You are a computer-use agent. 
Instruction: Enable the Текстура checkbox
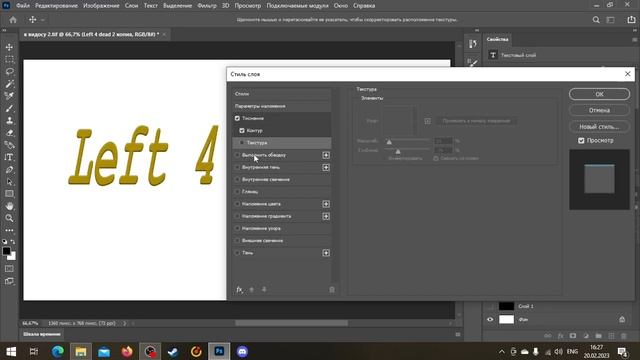[242, 143]
